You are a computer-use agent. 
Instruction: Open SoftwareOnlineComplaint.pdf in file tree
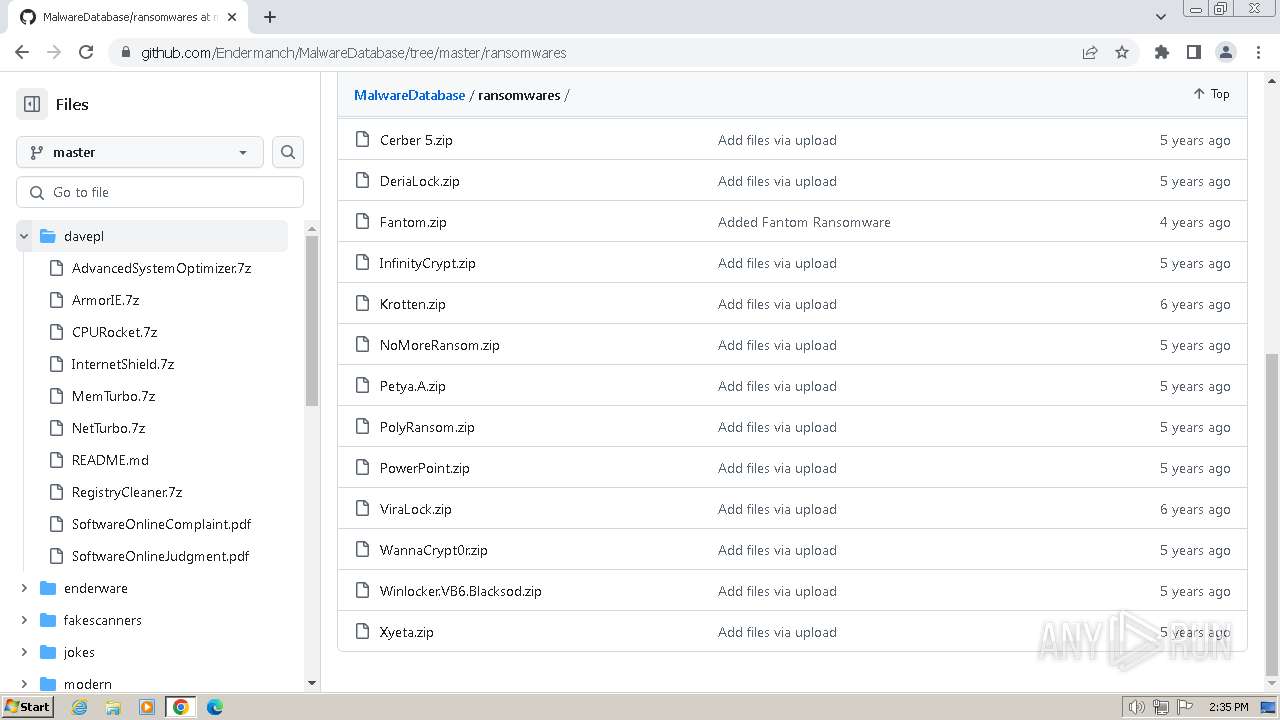(161, 524)
